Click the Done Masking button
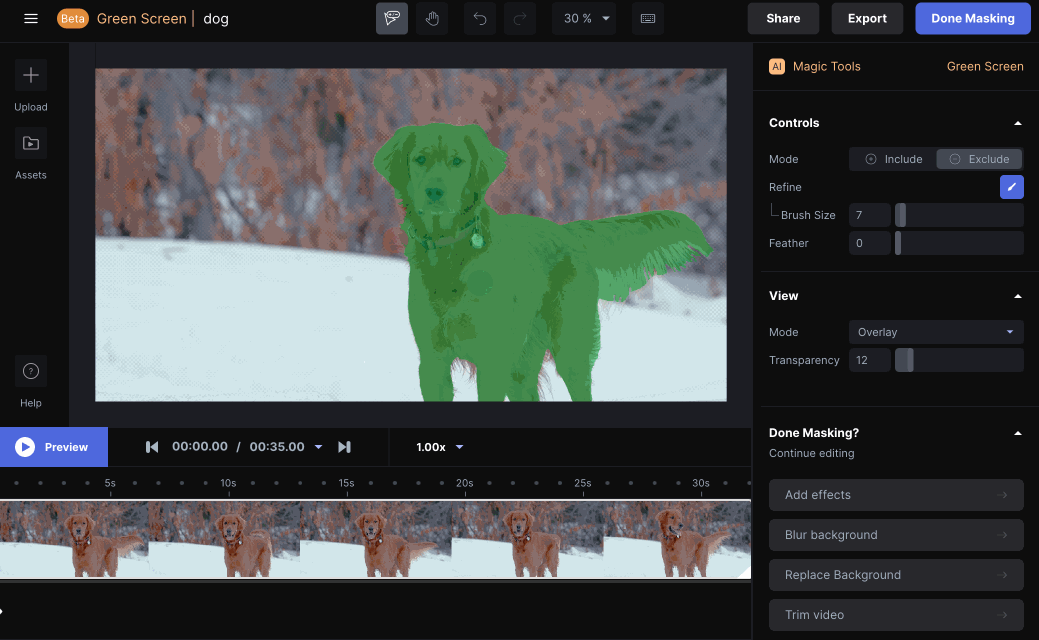 click(973, 19)
